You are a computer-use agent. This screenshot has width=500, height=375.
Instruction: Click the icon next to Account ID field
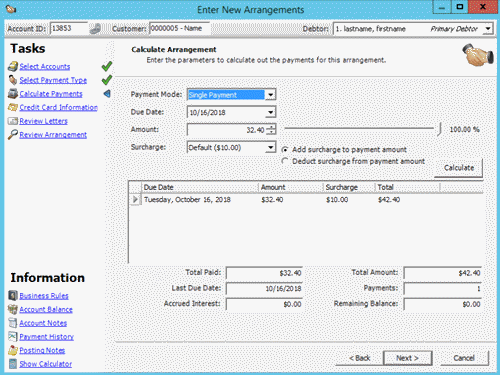95,29
